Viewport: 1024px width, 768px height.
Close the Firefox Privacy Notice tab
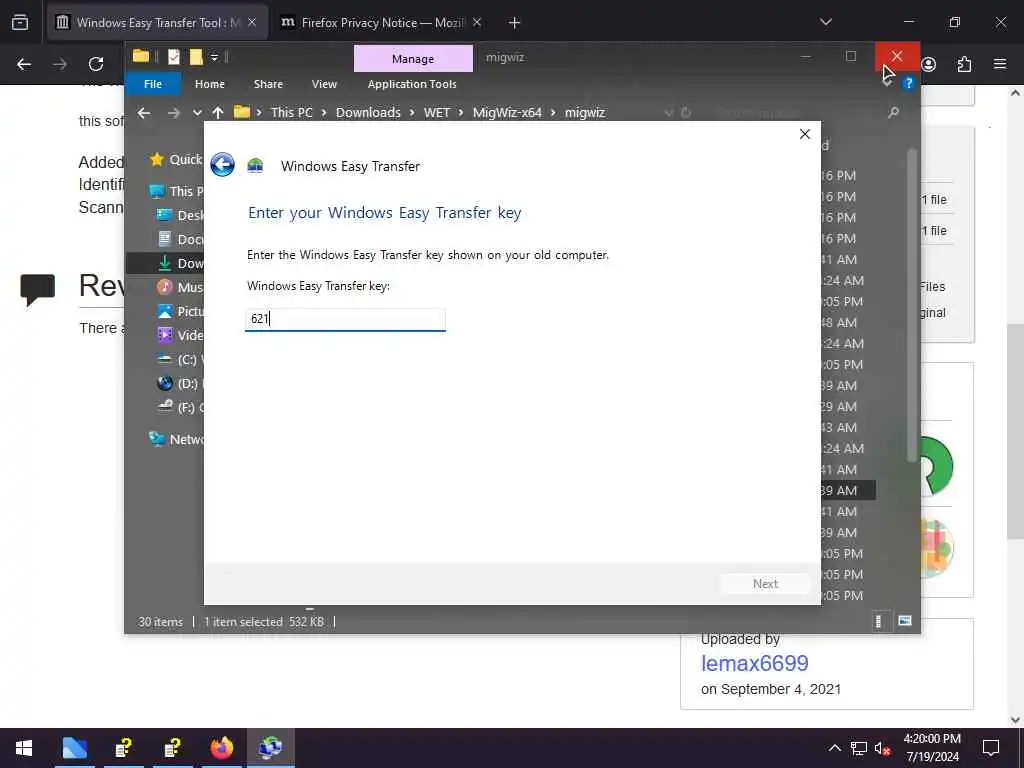click(477, 23)
